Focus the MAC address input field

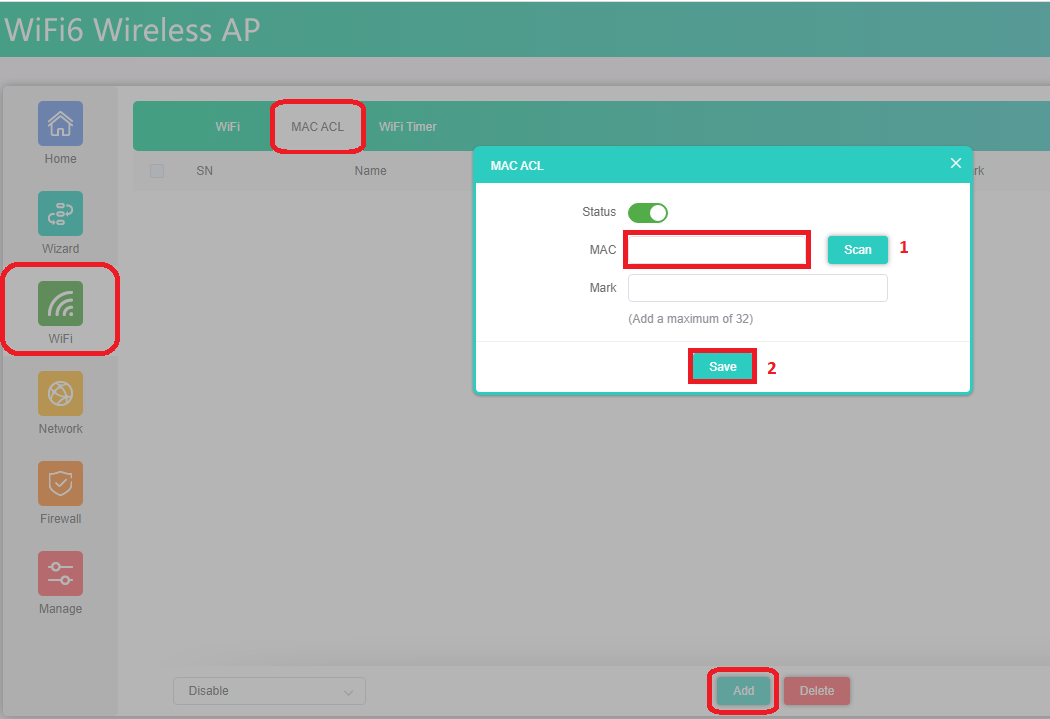pos(716,250)
